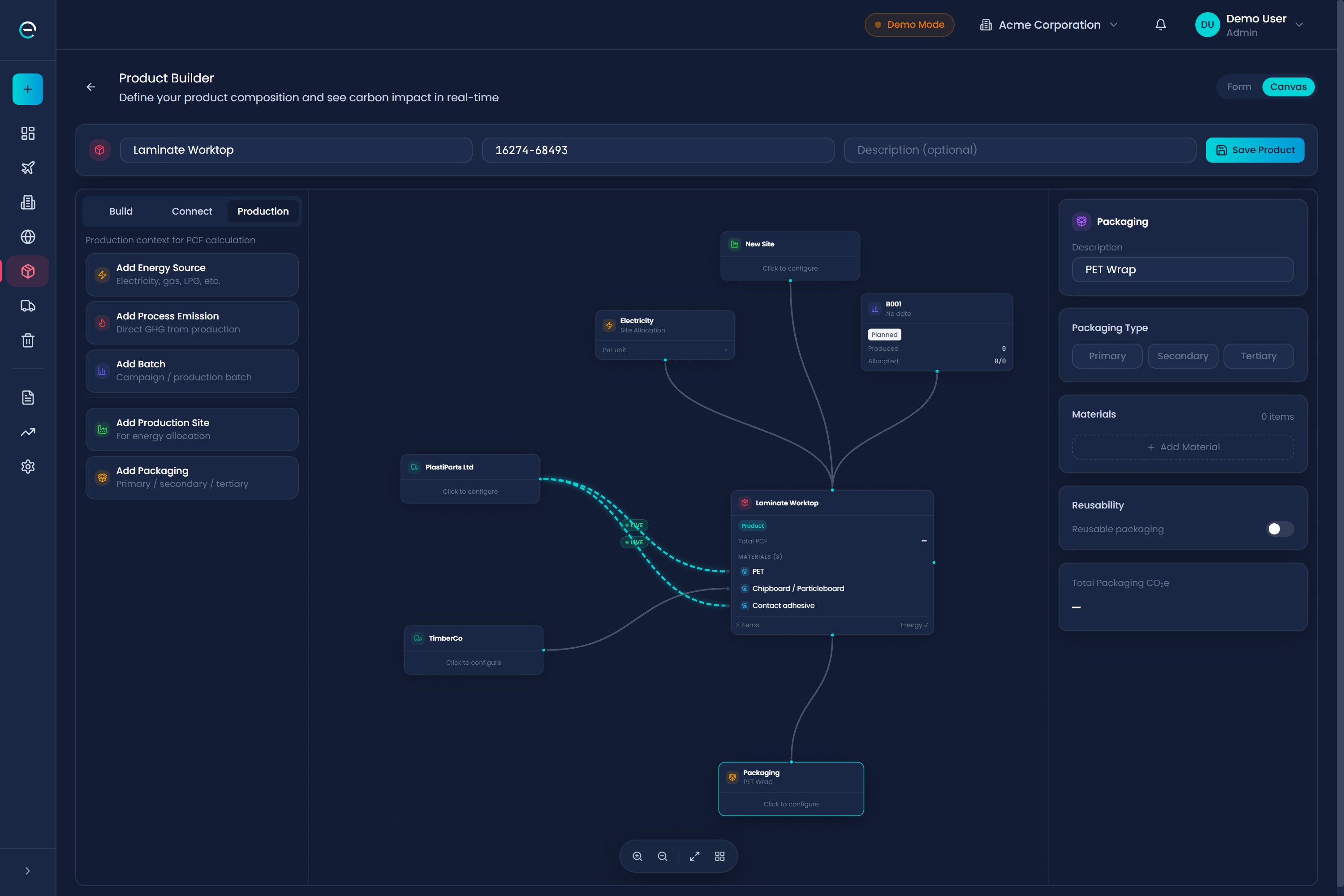Image resolution: width=1344 pixels, height=896 pixels.
Task: Click the auto-layout grid icon in canvas toolbar
Action: point(719,856)
